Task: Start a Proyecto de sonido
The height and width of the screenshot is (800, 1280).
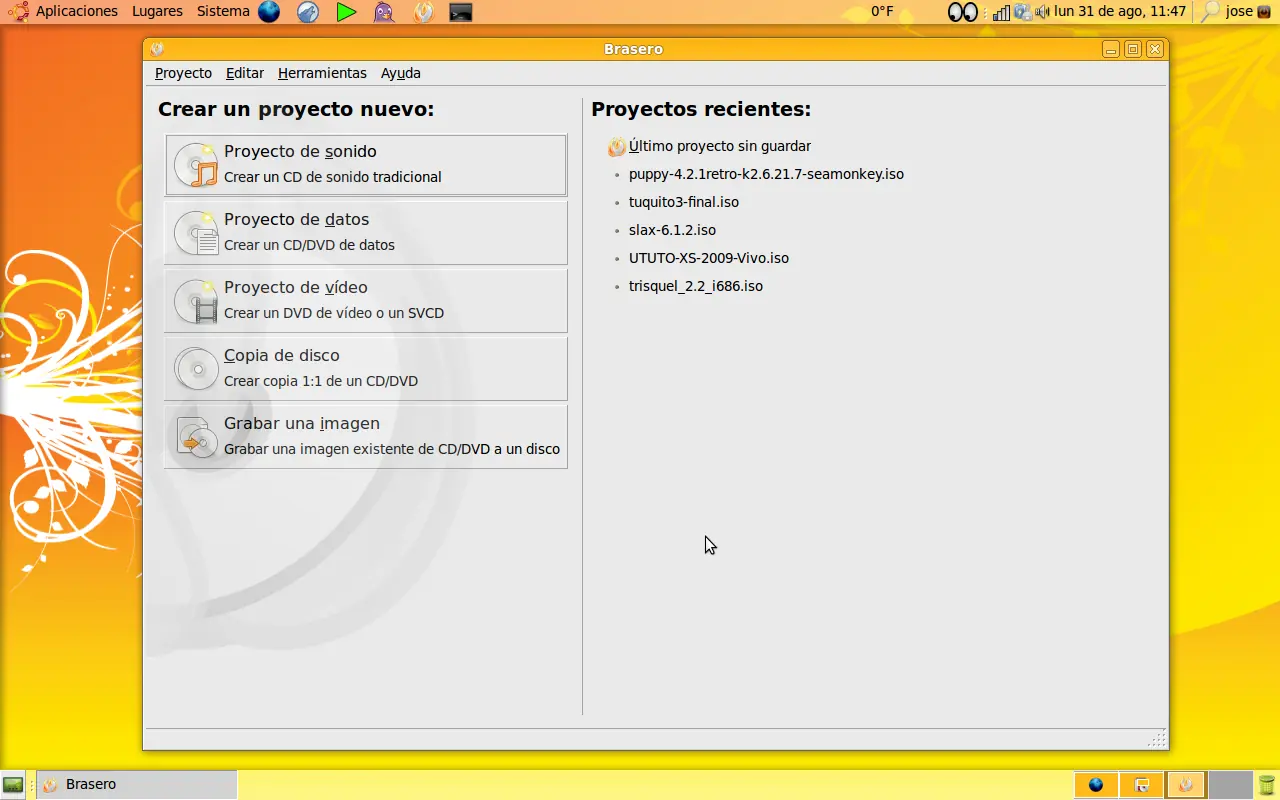Action: pos(366,165)
